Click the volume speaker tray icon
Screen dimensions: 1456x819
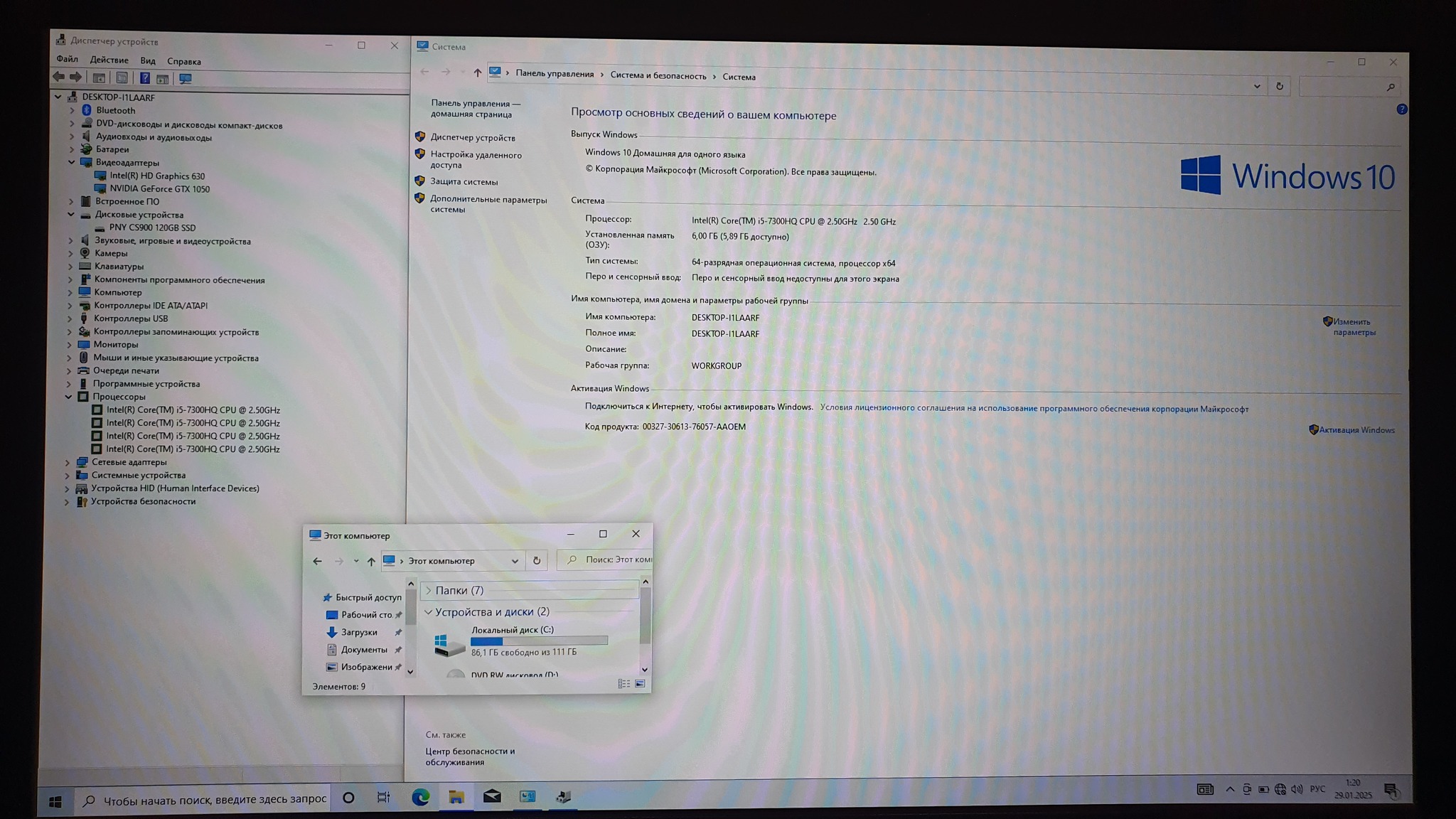[x=1297, y=789]
